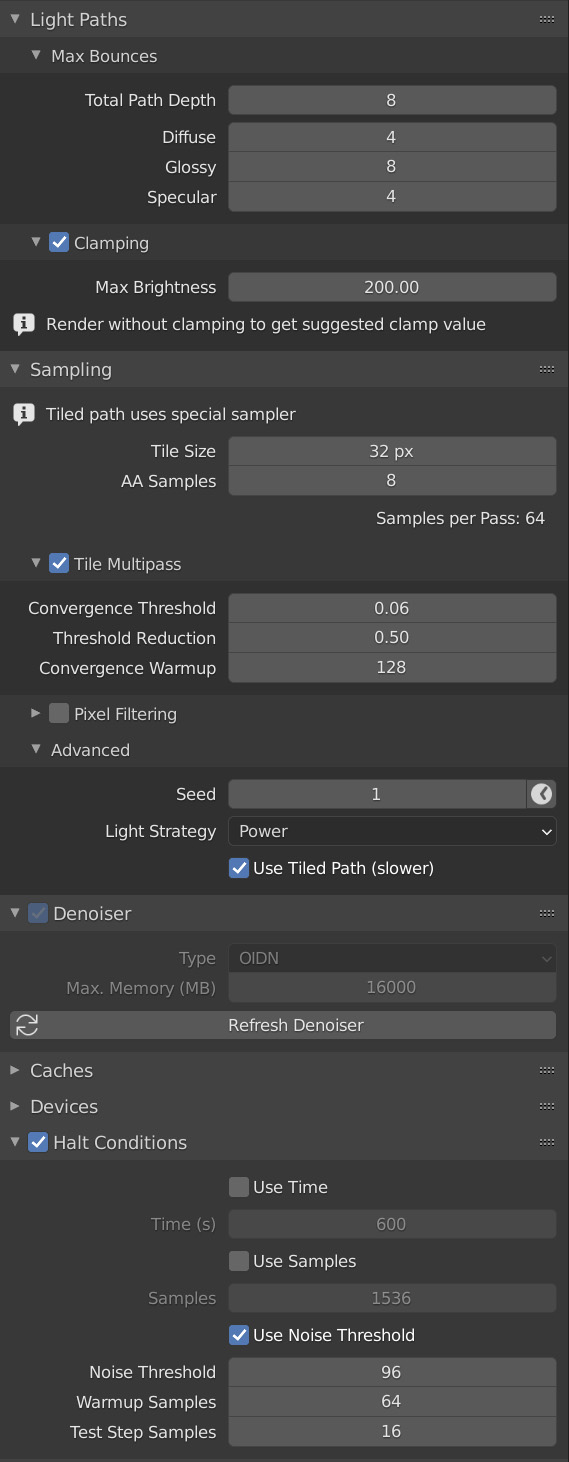The image size is (569, 1462).
Task: Click the Max Brightness value slider
Action: coord(392,287)
